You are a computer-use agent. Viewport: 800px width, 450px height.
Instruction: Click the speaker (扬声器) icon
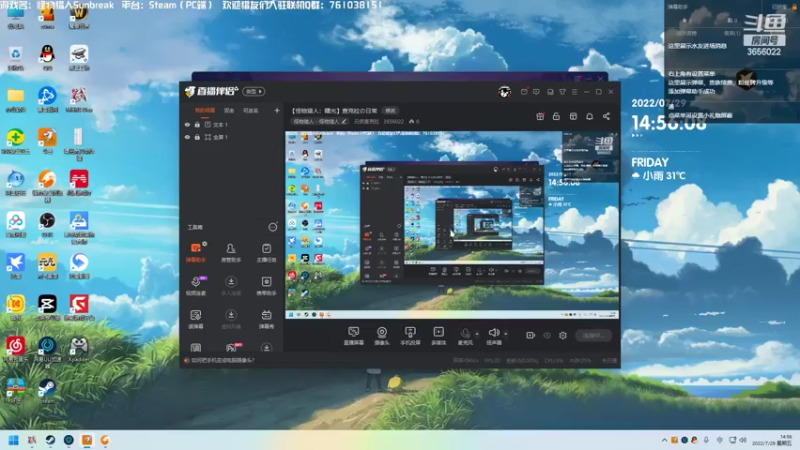[494, 335]
